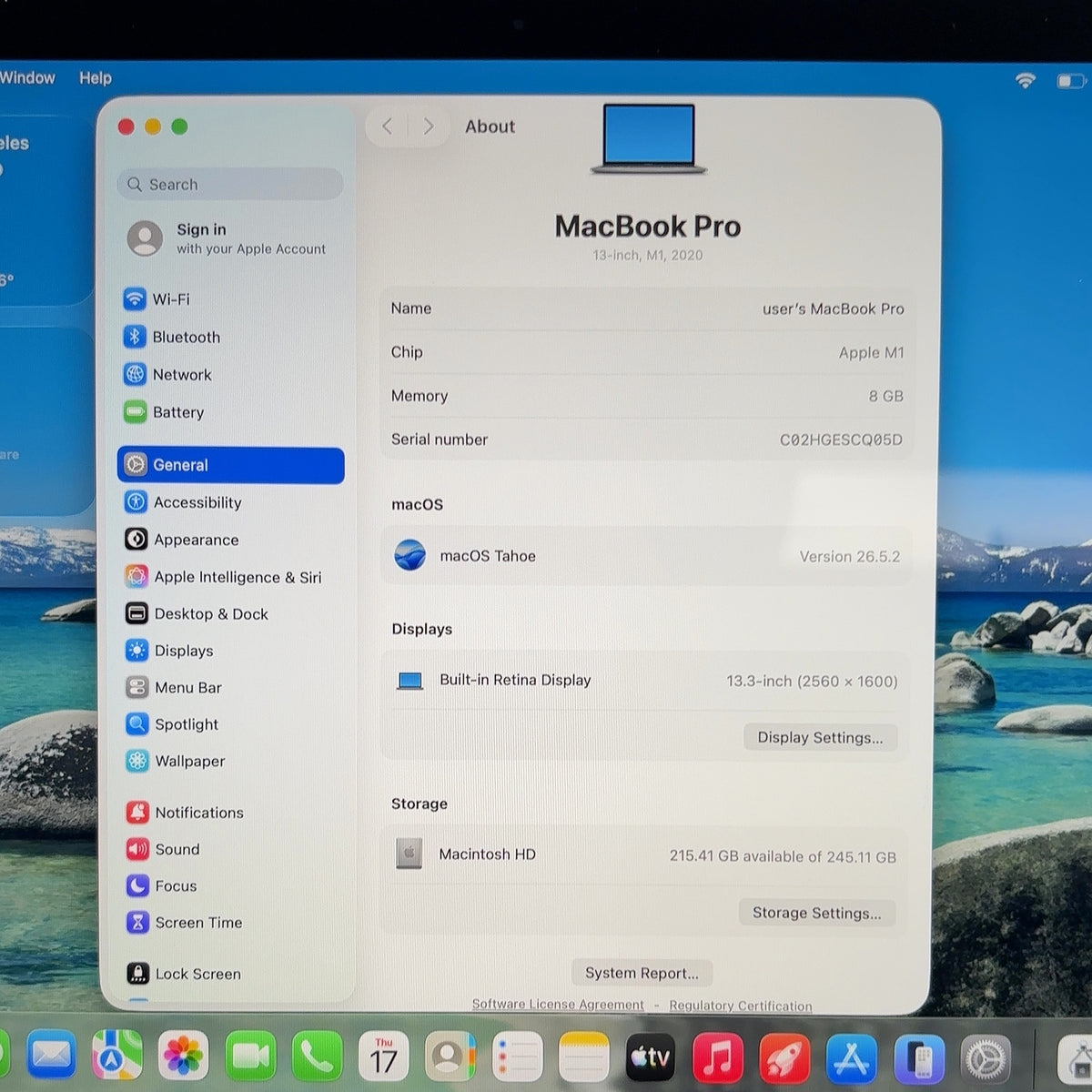Launch Mail from the Dock
The width and height of the screenshot is (1092, 1092).
[51, 1056]
